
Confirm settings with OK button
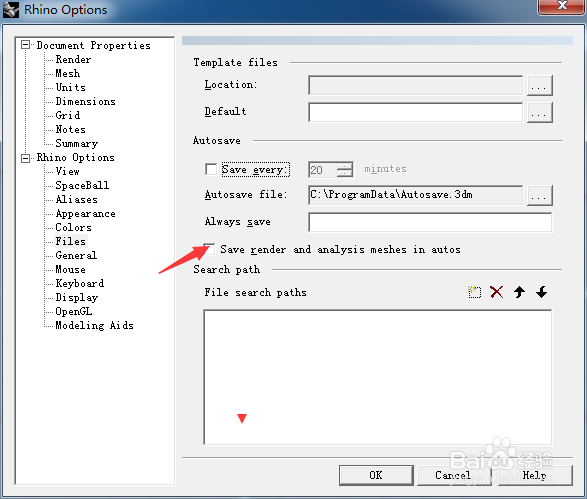pos(376,475)
